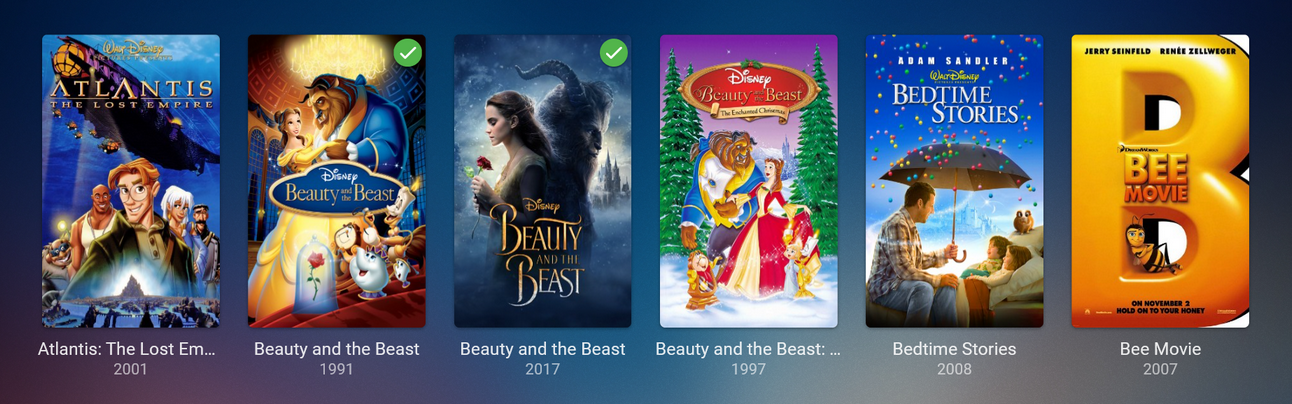The image size is (1292, 404).
Task: Open The Enchanted Christmas poster
Action: [748, 181]
